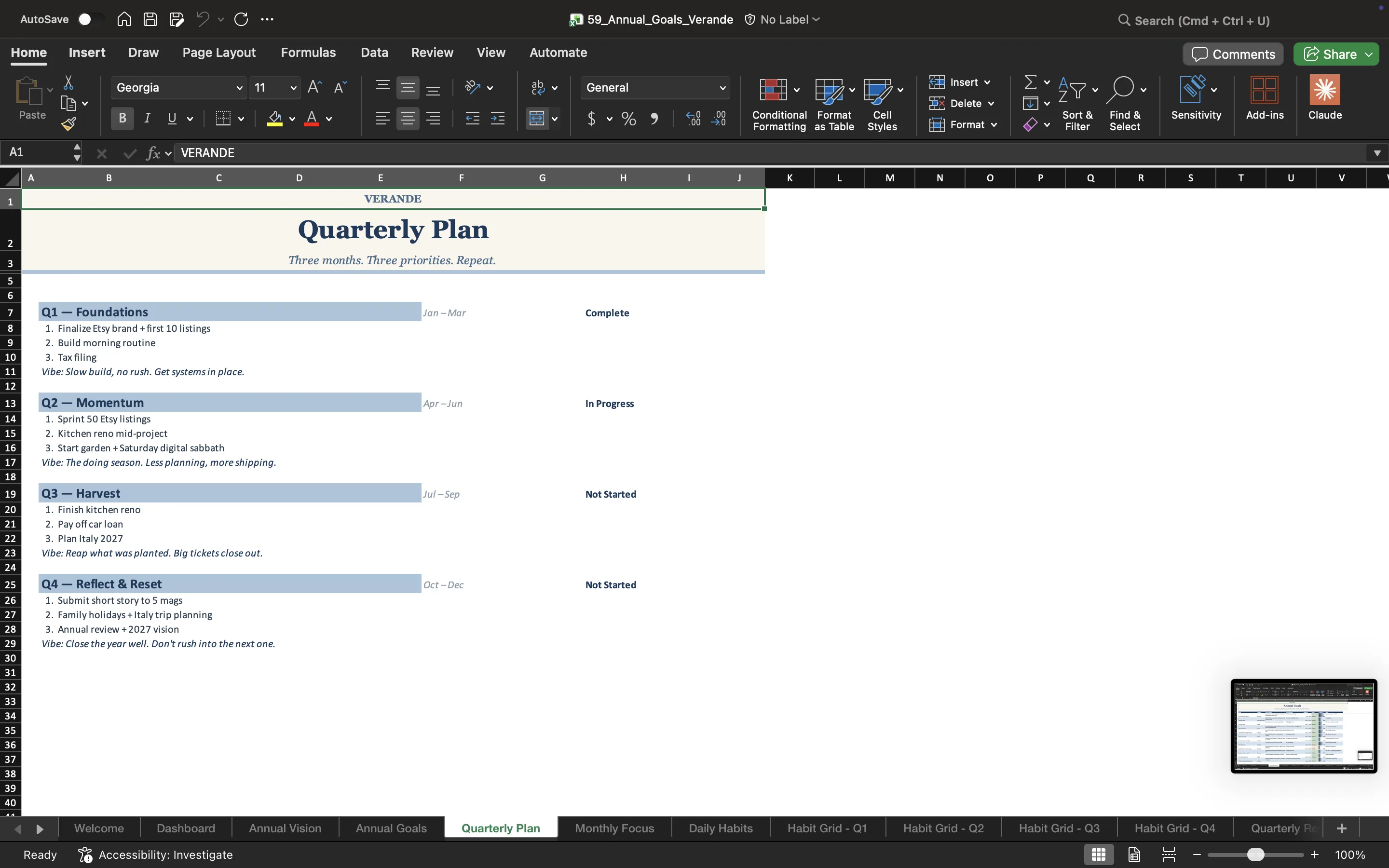Apply the yellow fill color
This screenshot has width=1389, height=868.
pos(275,119)
